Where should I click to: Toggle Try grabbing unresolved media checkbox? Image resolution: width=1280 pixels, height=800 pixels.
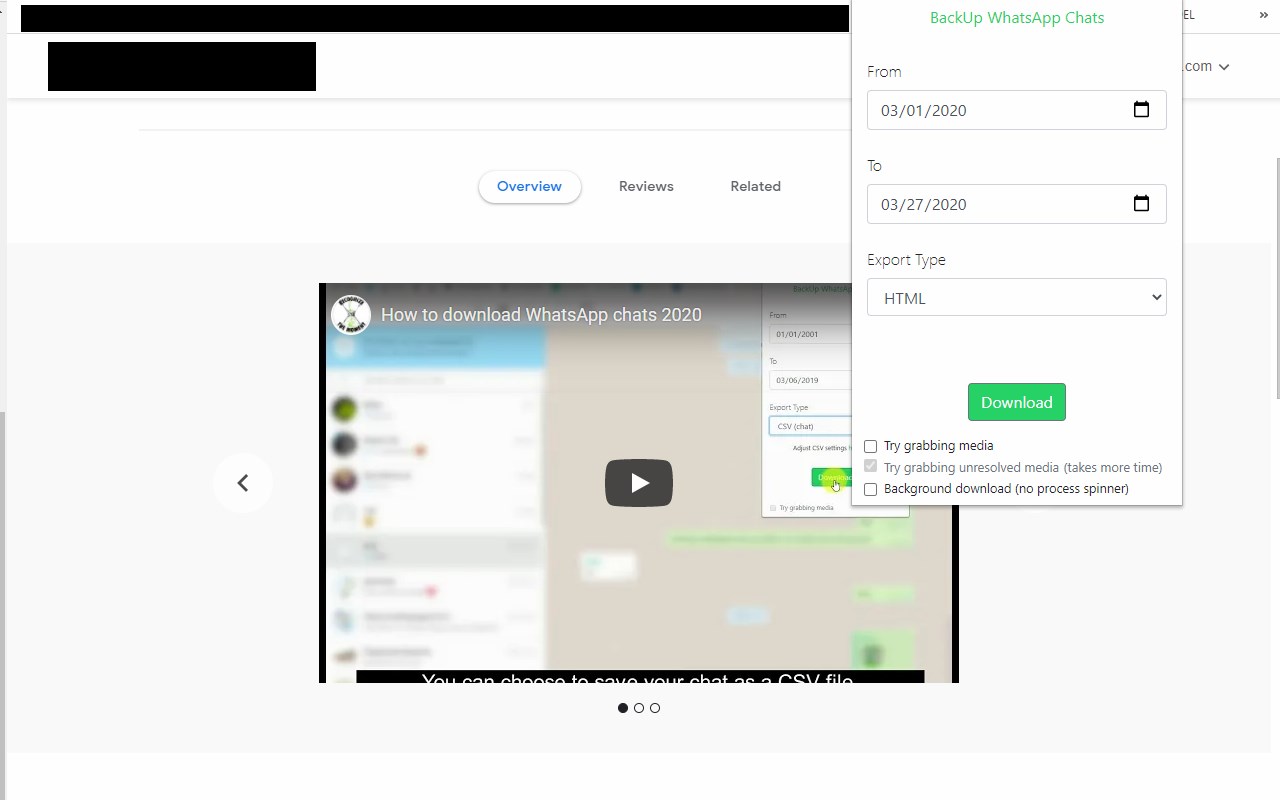(870, 467)
